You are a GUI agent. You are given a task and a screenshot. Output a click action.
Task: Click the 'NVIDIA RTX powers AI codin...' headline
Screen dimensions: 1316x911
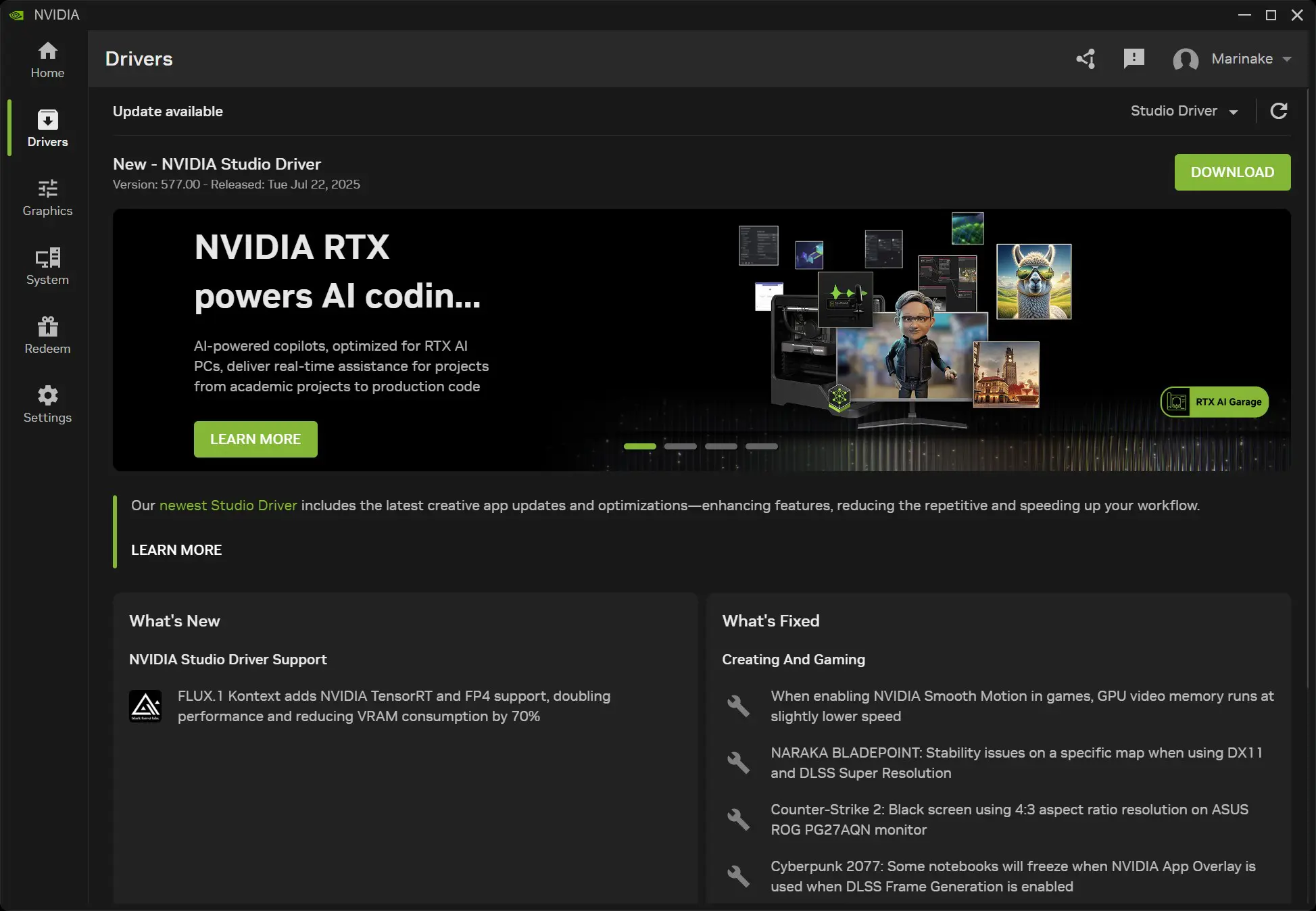coord(337,272)
